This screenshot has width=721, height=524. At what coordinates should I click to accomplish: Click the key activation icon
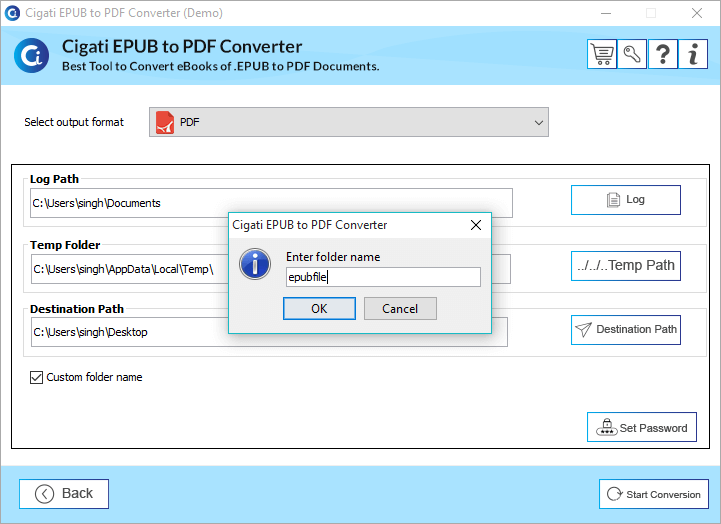click(632, 54)
